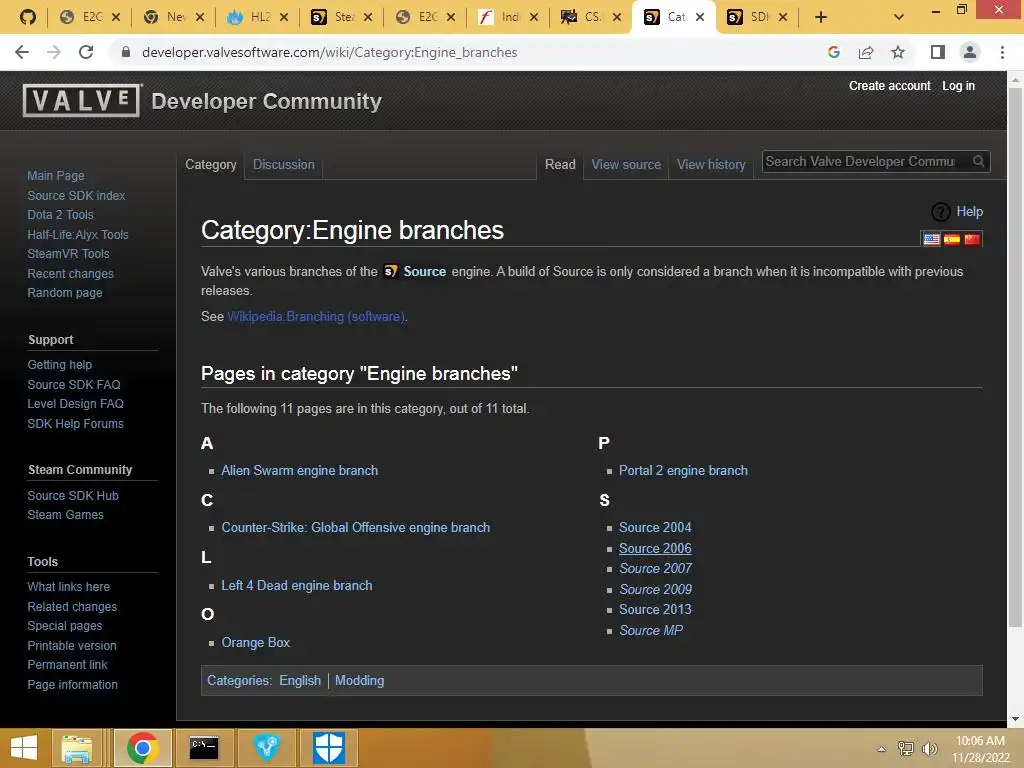Click the site lock icon in address bar
The image size is (1024, 768).
click(x=126, y=52)
